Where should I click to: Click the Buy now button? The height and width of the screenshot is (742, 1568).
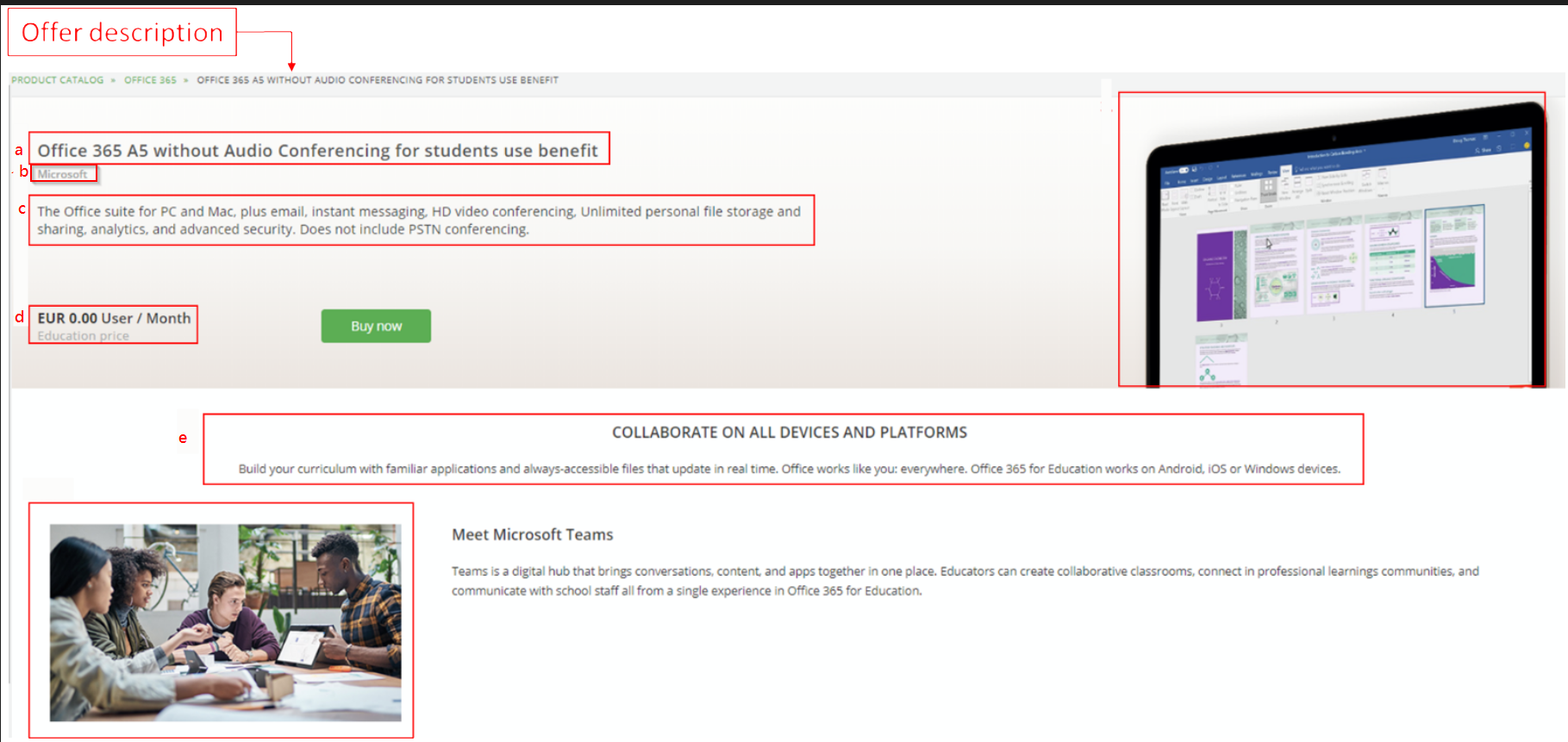pyautogui.click(x=376, y=326)
